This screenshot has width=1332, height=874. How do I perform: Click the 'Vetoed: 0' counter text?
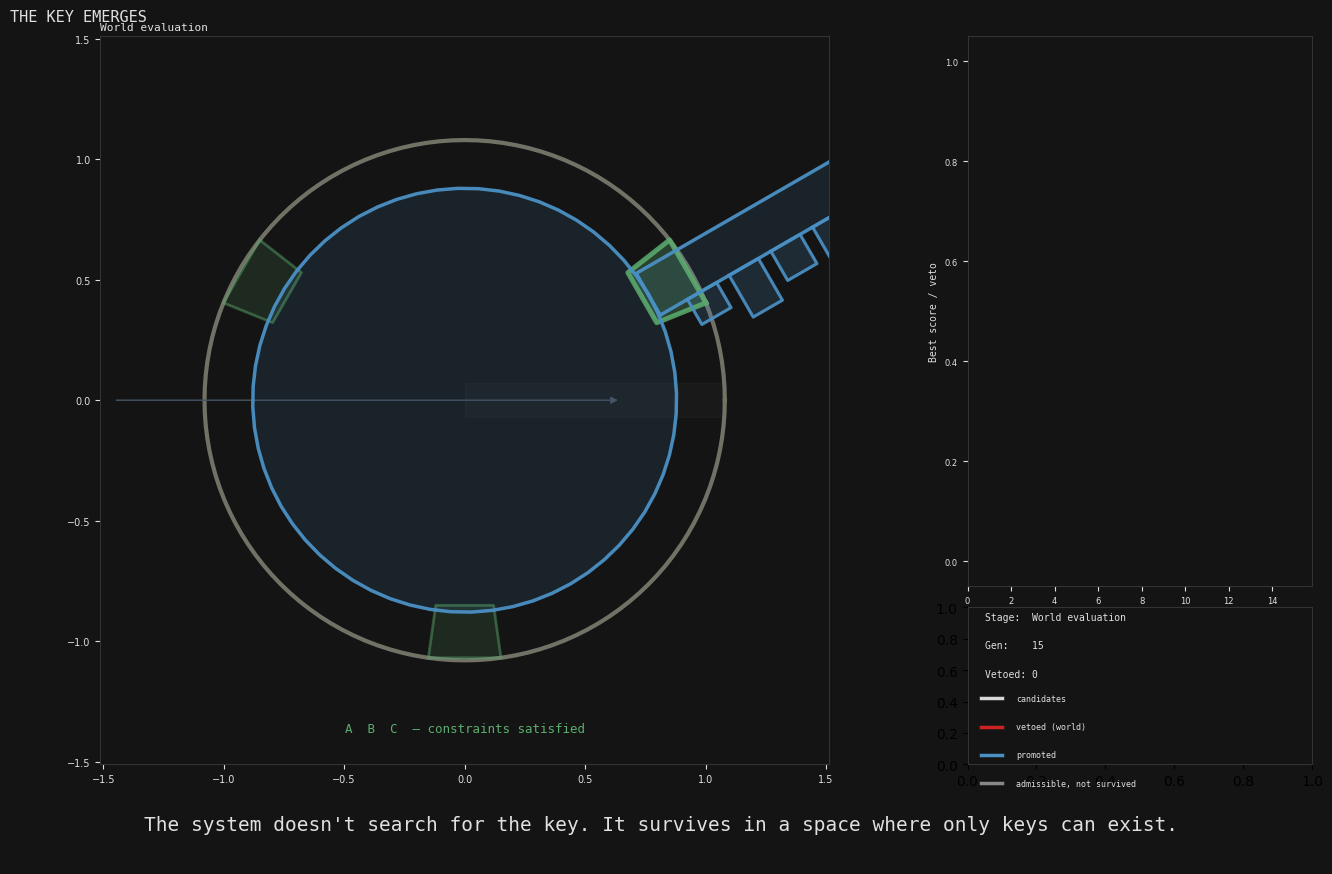[1011, 675]
